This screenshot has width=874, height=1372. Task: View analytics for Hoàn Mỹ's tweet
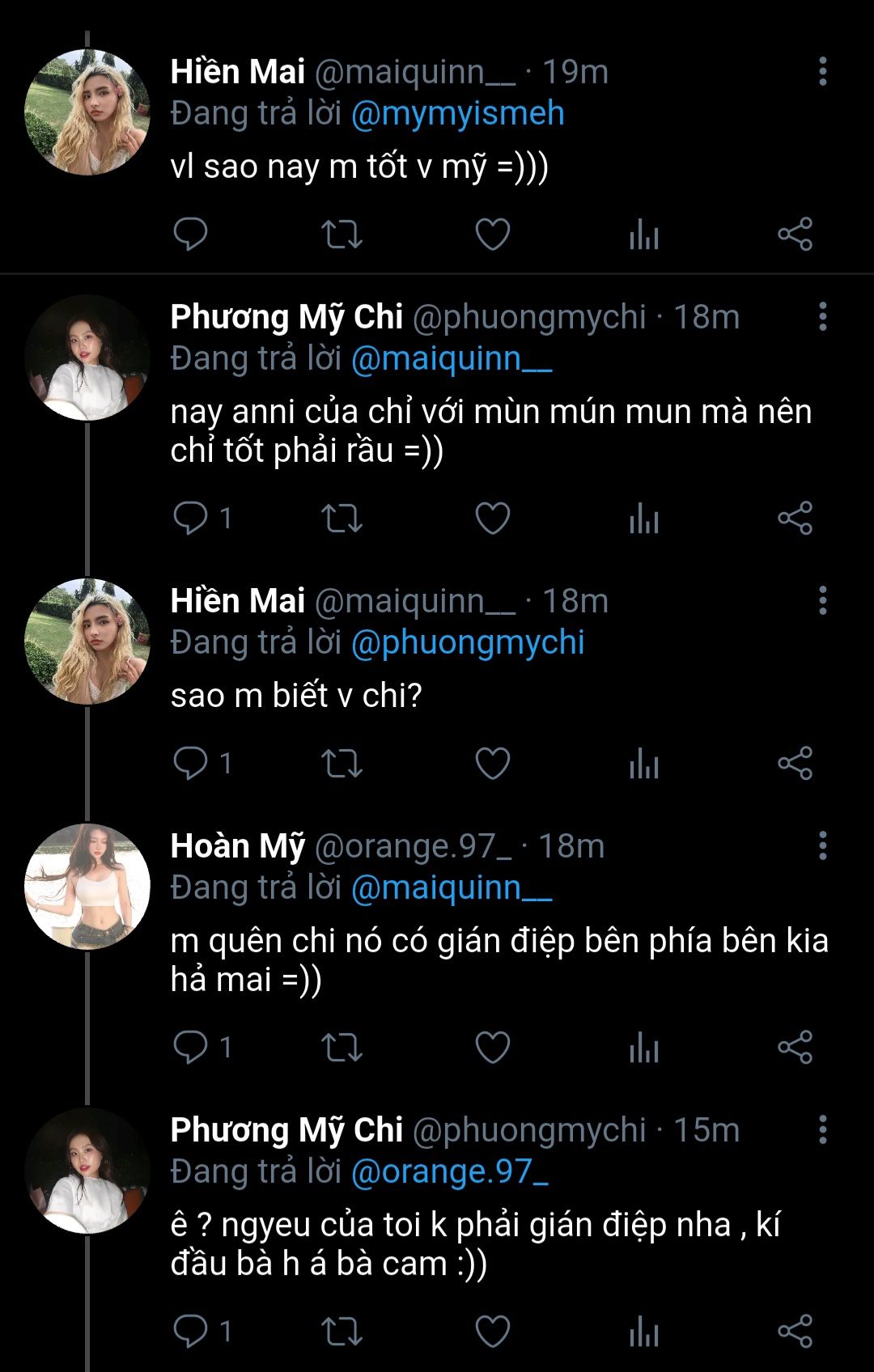tap(643, 1048)
